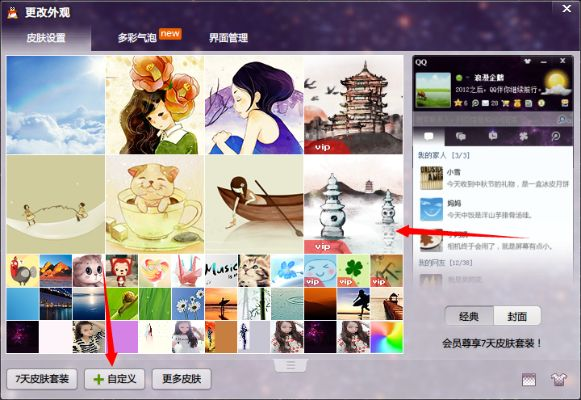The image size is (581, 400).
Task: Select the VIP blue smiley face skin
Action: coord(320,271)
